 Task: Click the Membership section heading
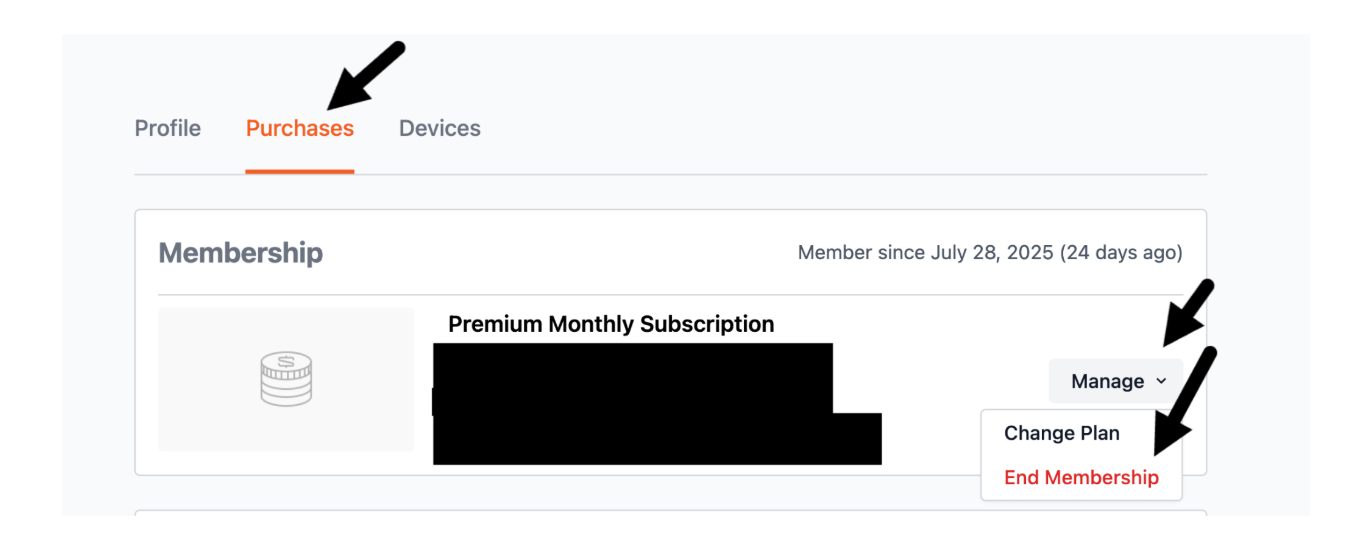click(241, 253)
